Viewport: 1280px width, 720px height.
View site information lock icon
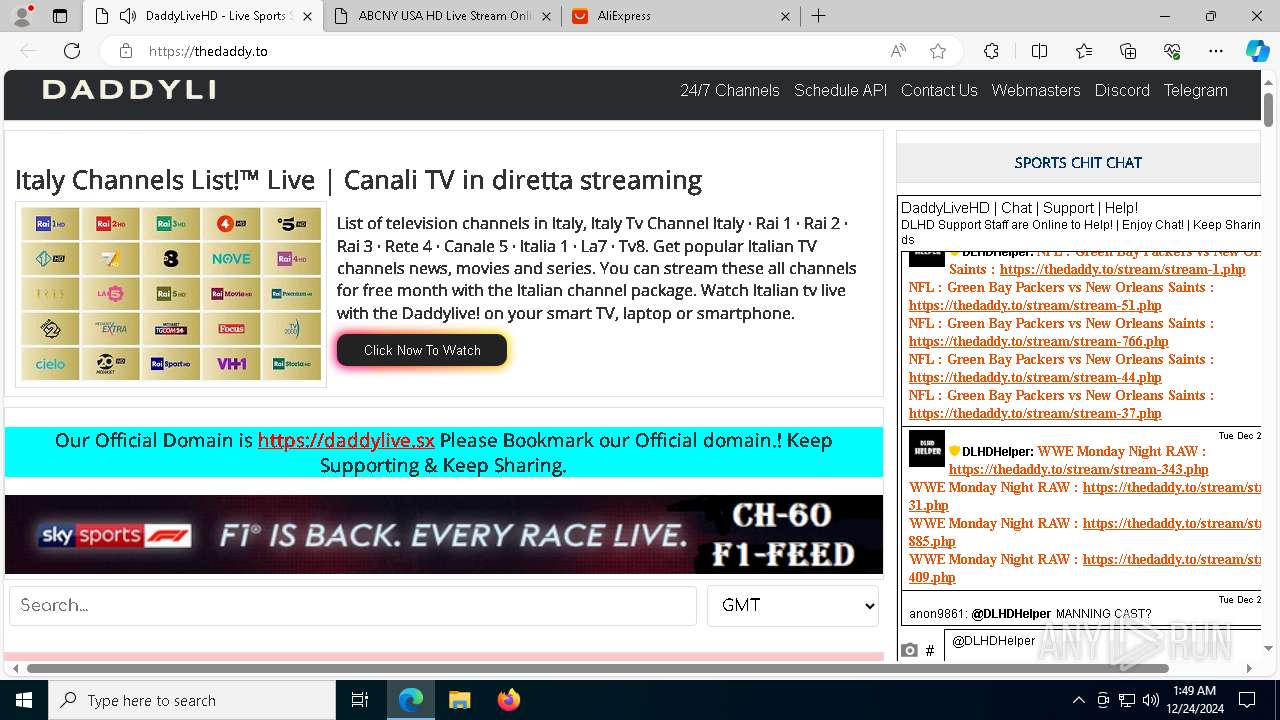(x=125, y=51)
